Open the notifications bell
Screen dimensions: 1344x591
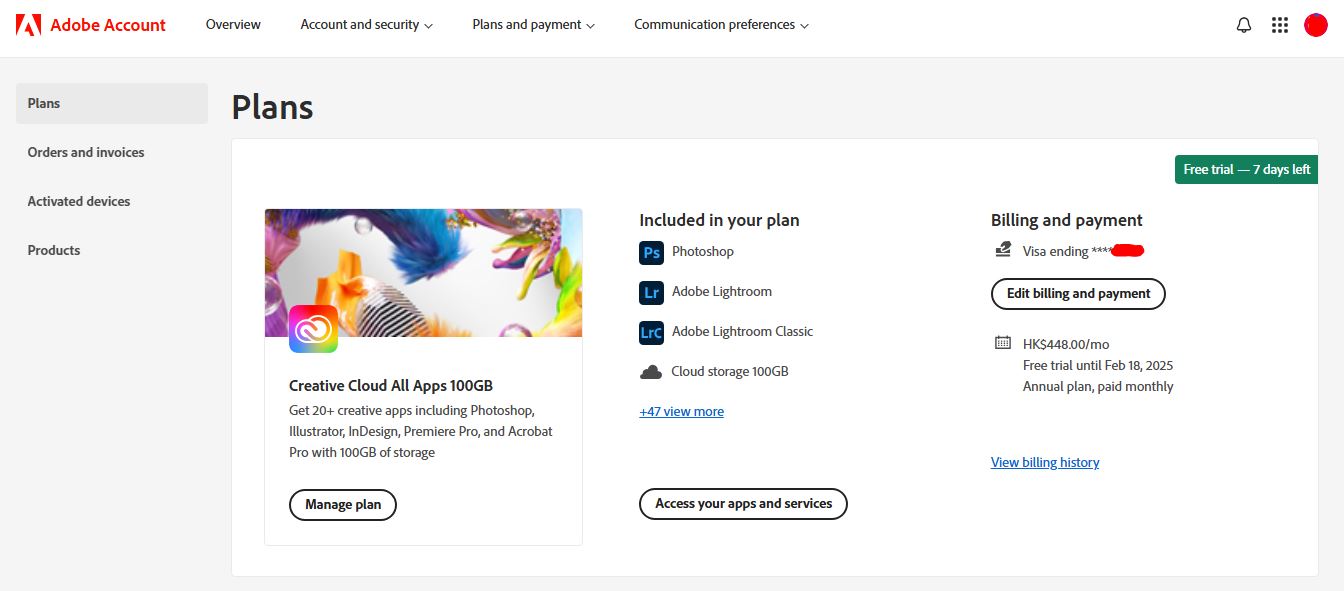pyautogui.click(x=1244, y=25)
